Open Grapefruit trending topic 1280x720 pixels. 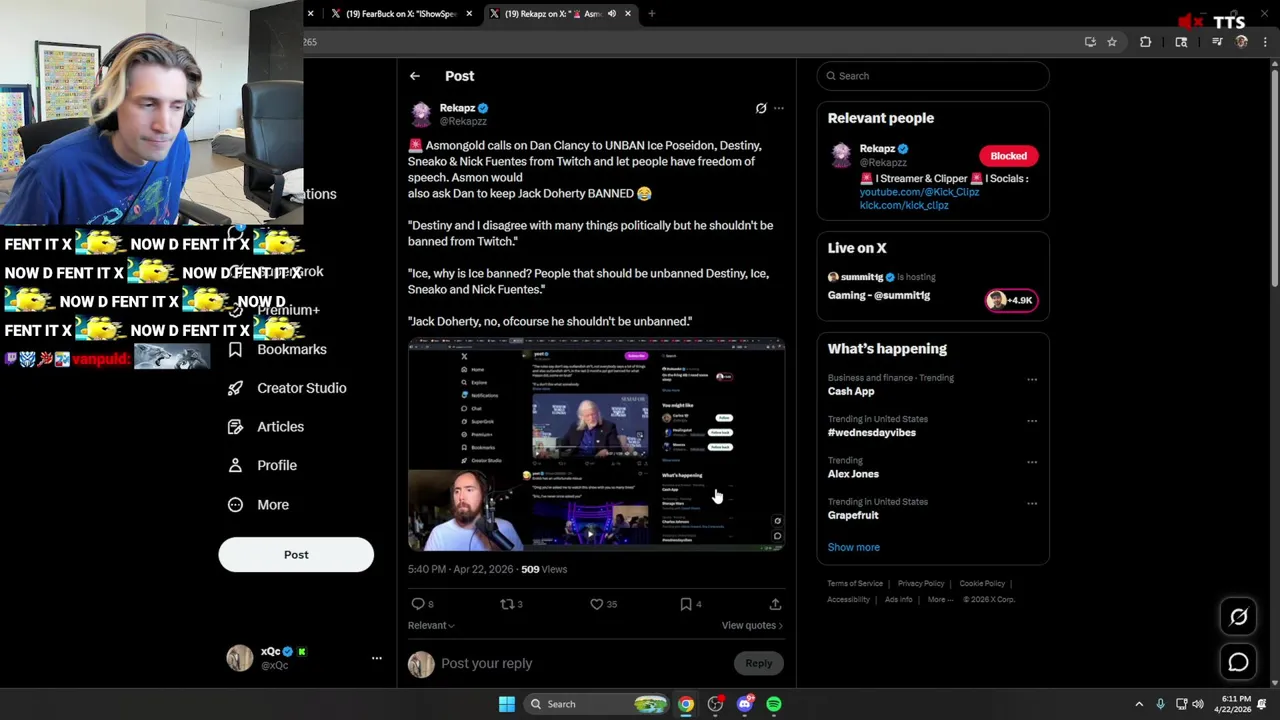tap(853, 515)
